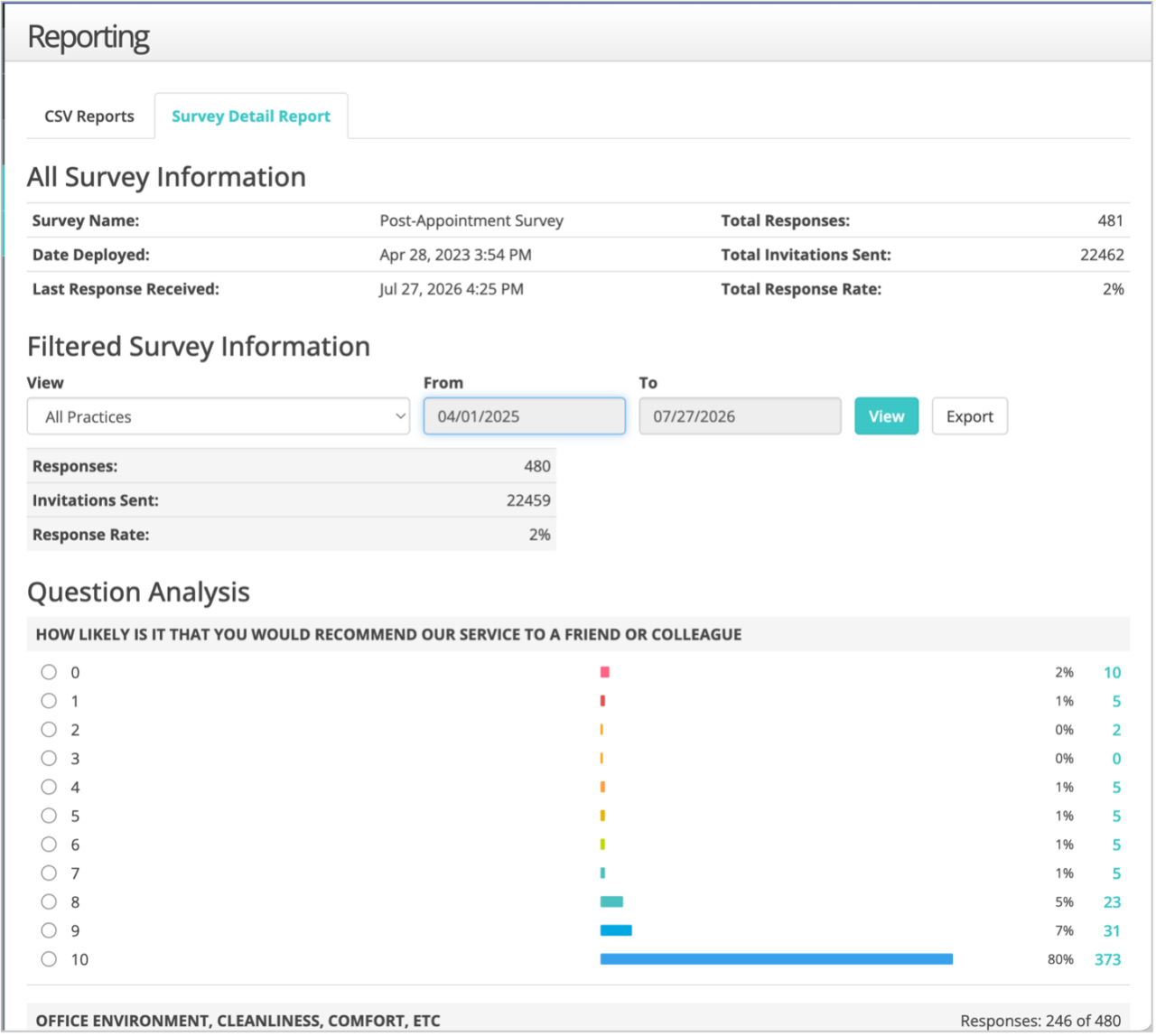Select radio button for rating 1
The width and height of the screenshot is (1156, 1036).
coord(49,701)
